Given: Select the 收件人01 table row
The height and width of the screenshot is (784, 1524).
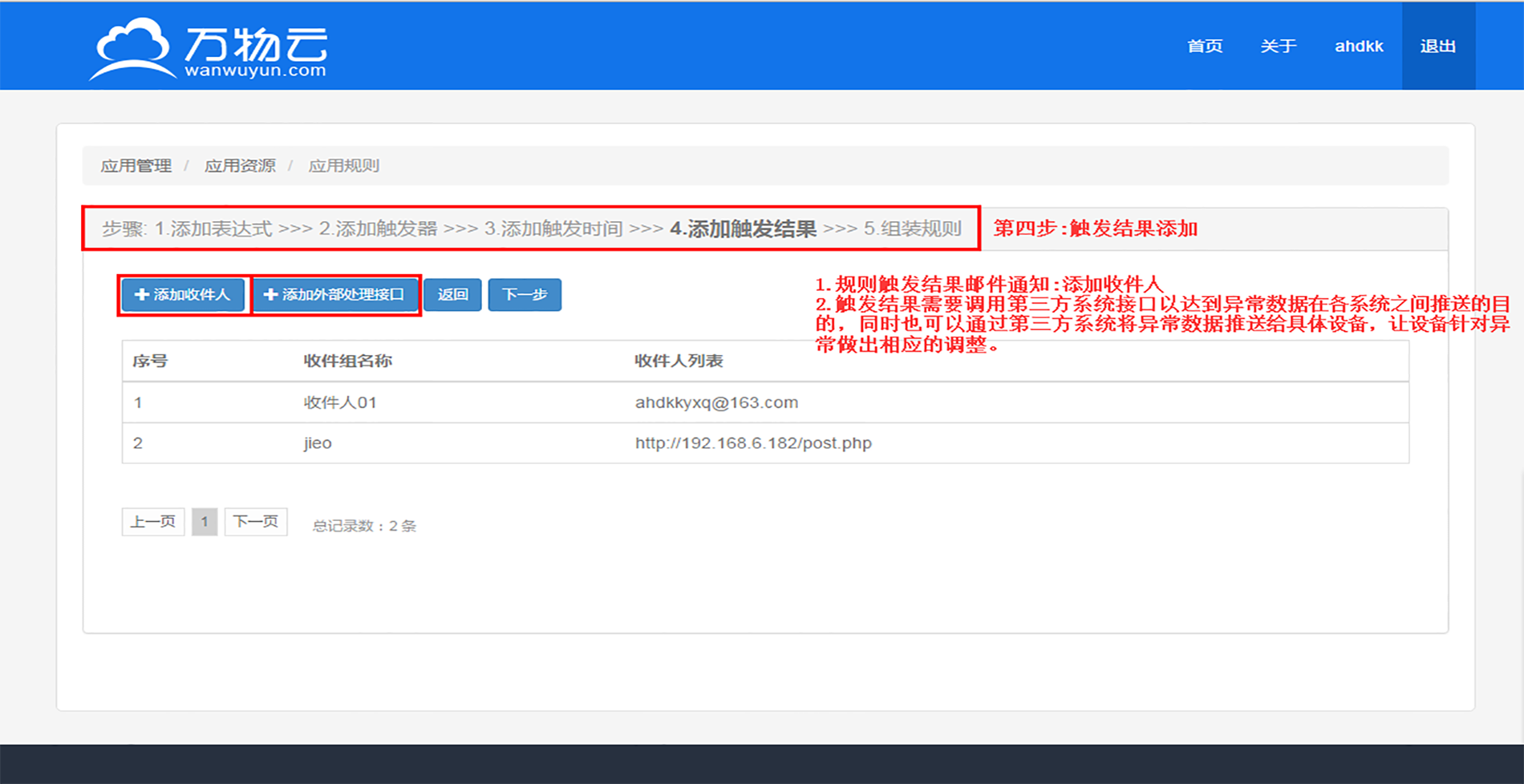Looking at the screenshot, I should click(340, 402).
